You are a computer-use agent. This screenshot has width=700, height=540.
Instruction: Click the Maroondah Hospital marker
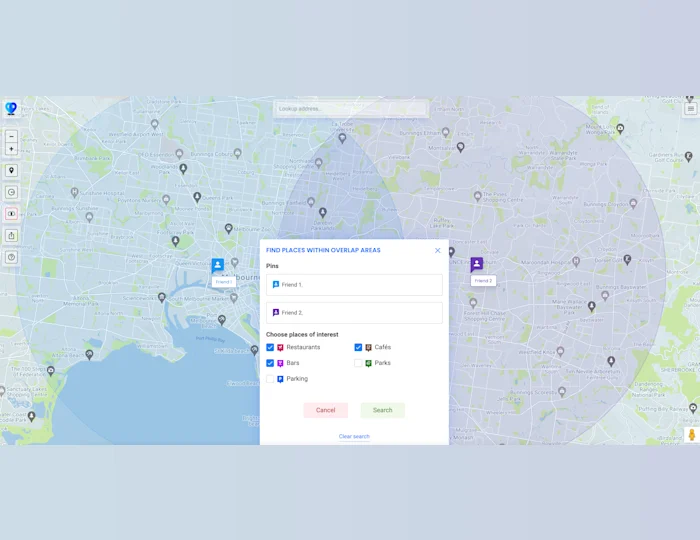point(576,261)
